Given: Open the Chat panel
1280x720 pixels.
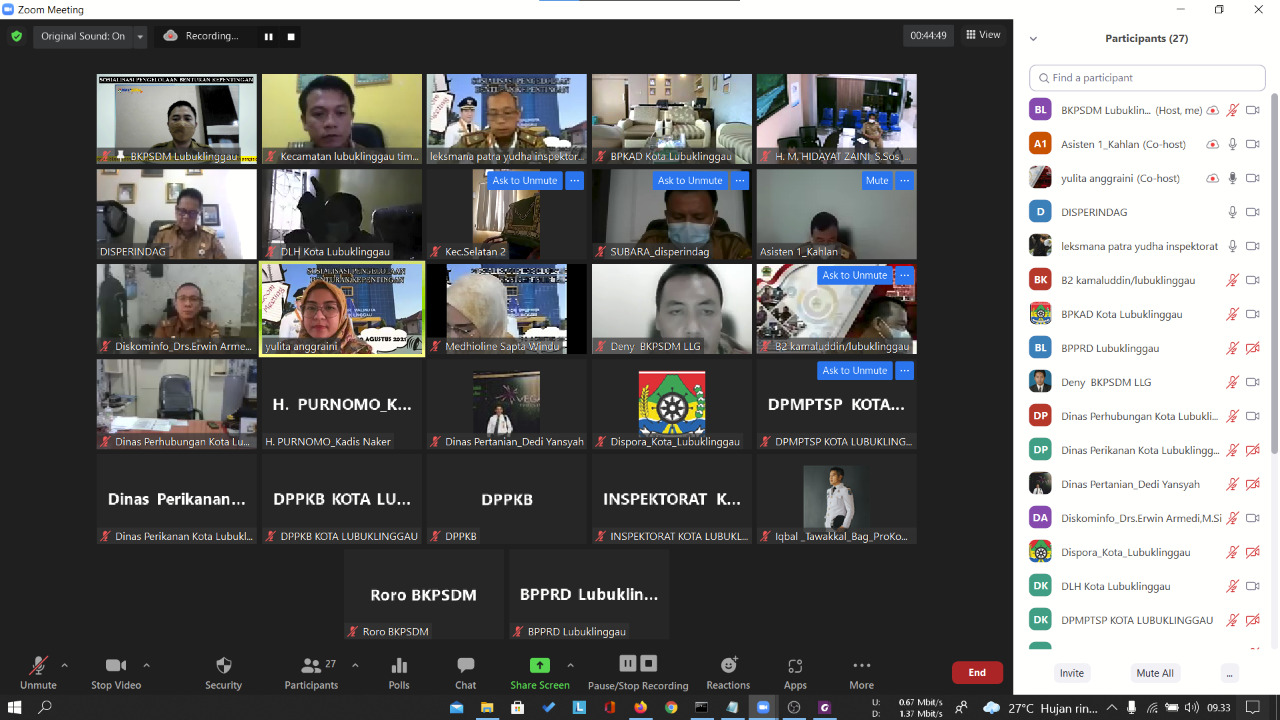Looking at the screenshot, I should 465,672.
